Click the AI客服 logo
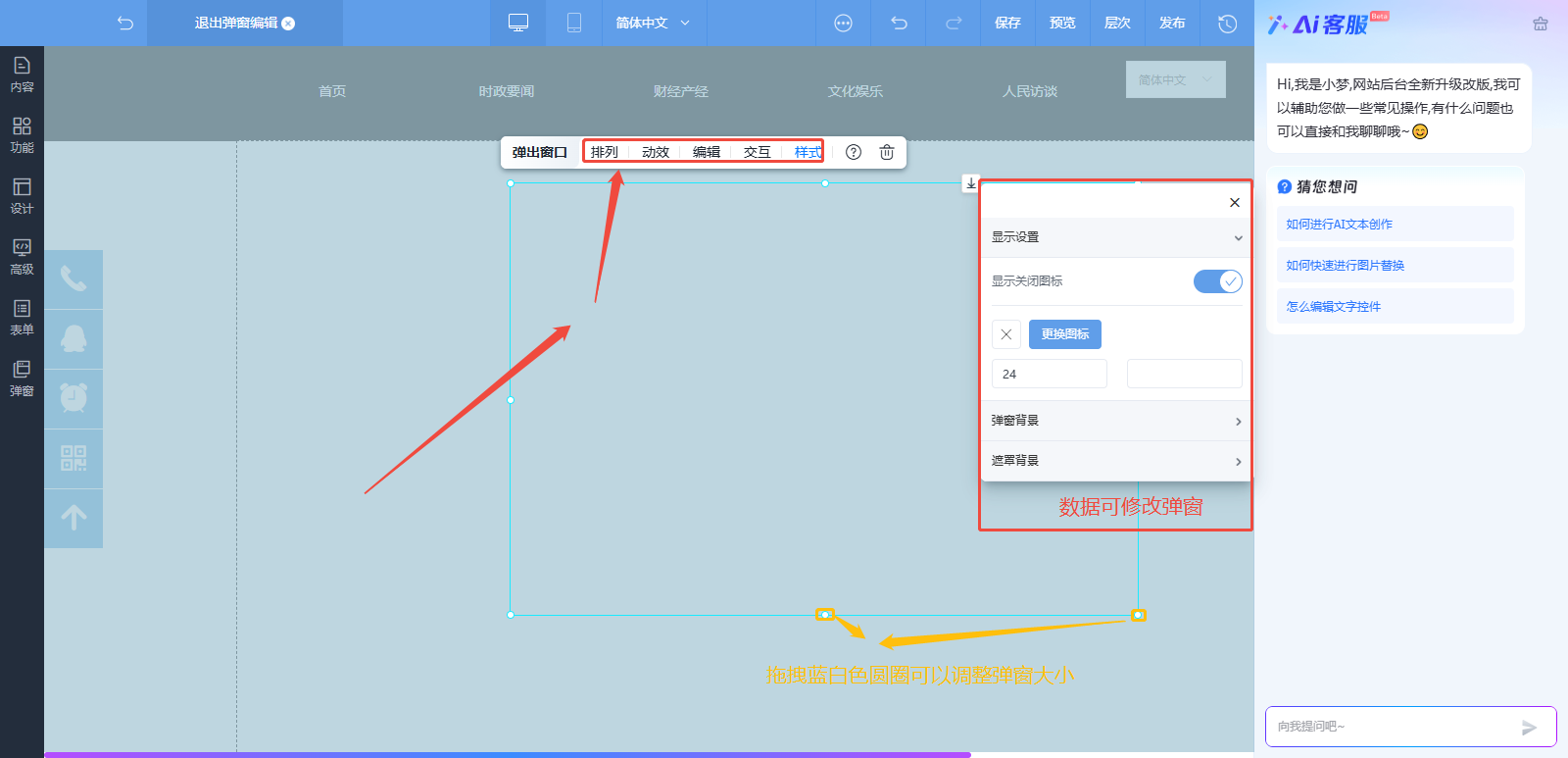The width and height of the screenshot is (1568, 758). [1328, 24]
